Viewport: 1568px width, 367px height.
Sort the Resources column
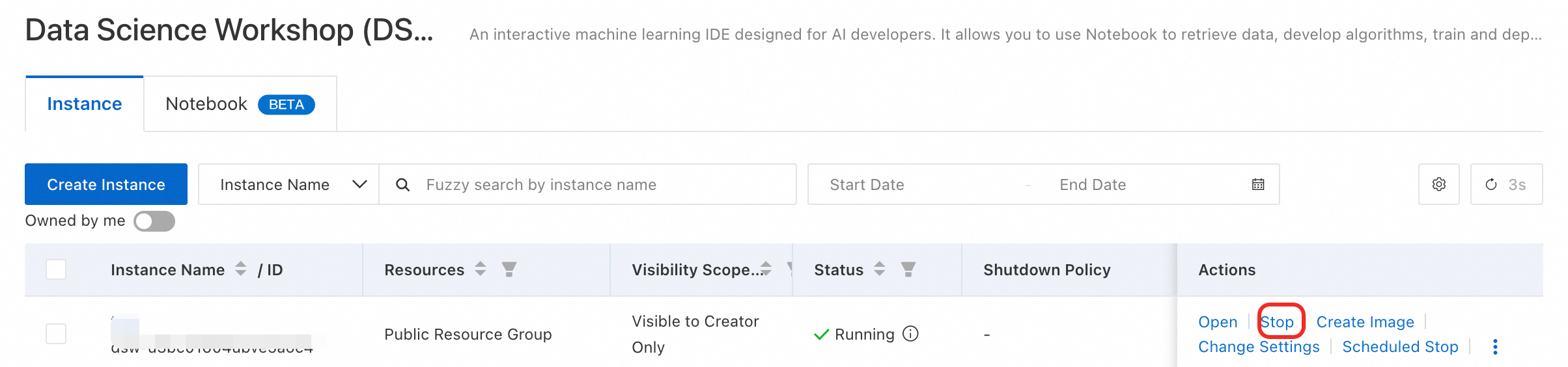click(481, 269)
